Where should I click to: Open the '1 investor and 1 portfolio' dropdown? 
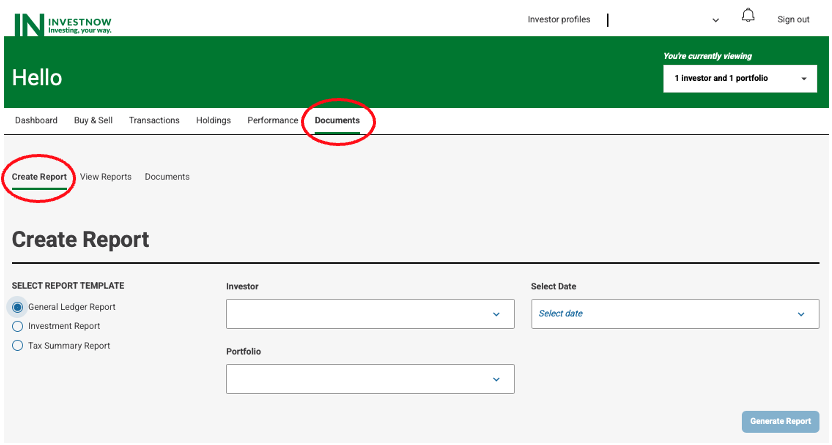[x=740, y=78]
